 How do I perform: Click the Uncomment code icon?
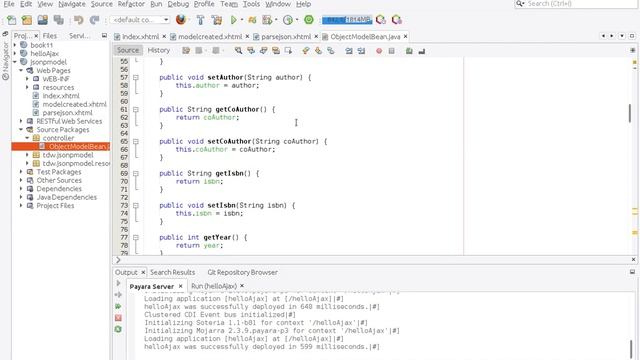422,51
